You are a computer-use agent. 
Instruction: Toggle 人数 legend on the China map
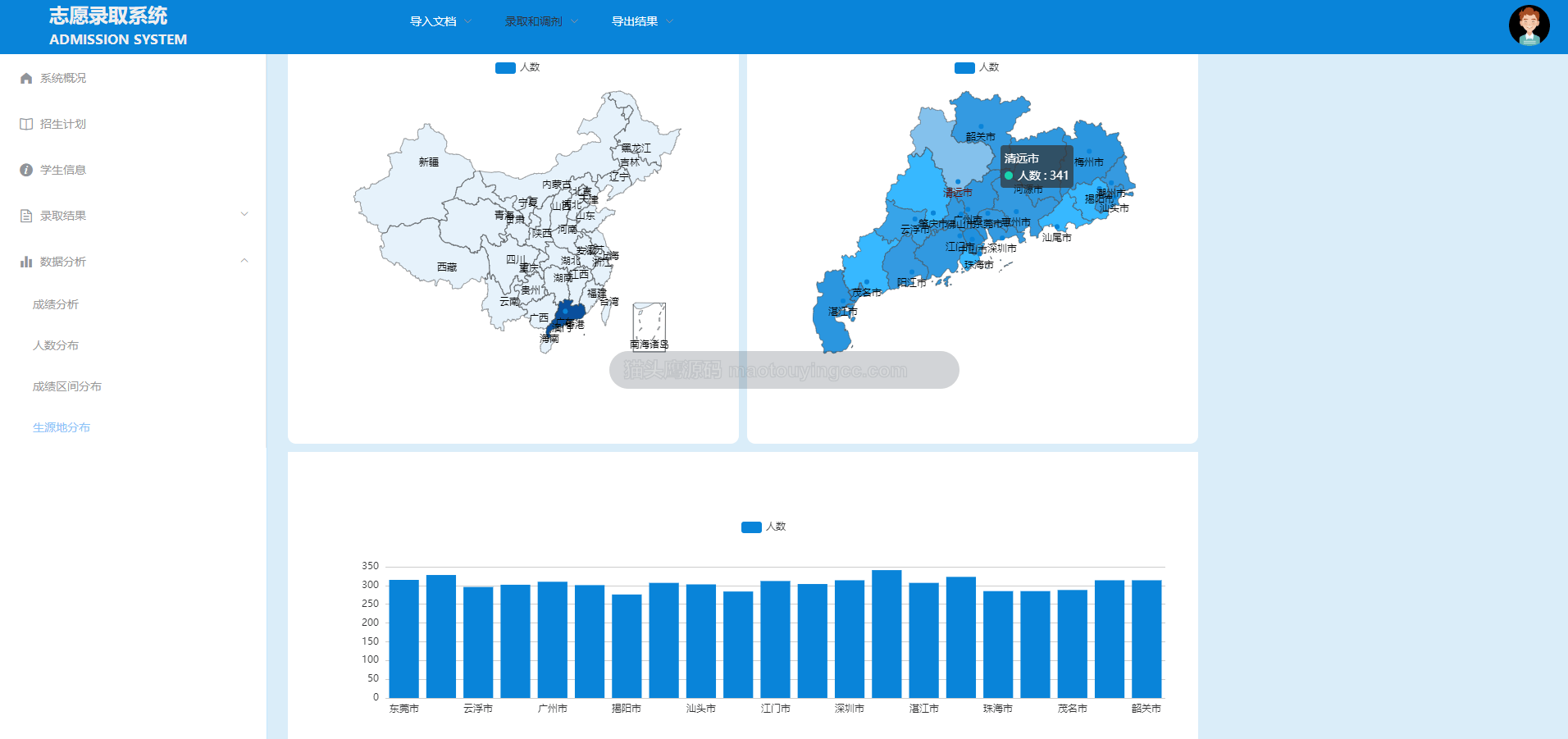[517, 67]
